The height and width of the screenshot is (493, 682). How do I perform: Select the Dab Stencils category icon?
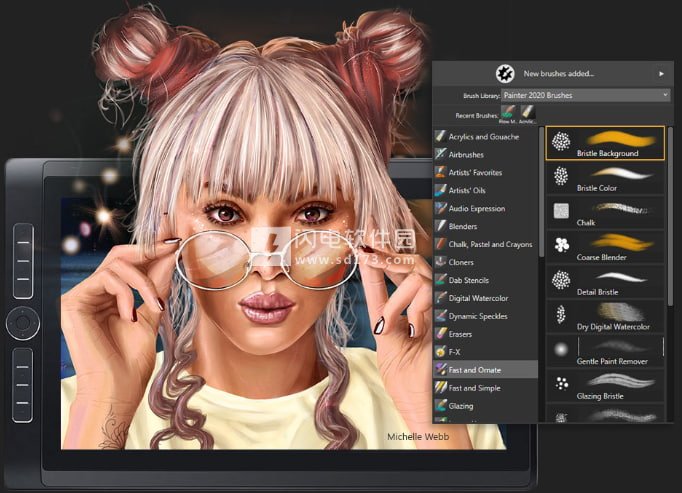(x=441, y=280)
